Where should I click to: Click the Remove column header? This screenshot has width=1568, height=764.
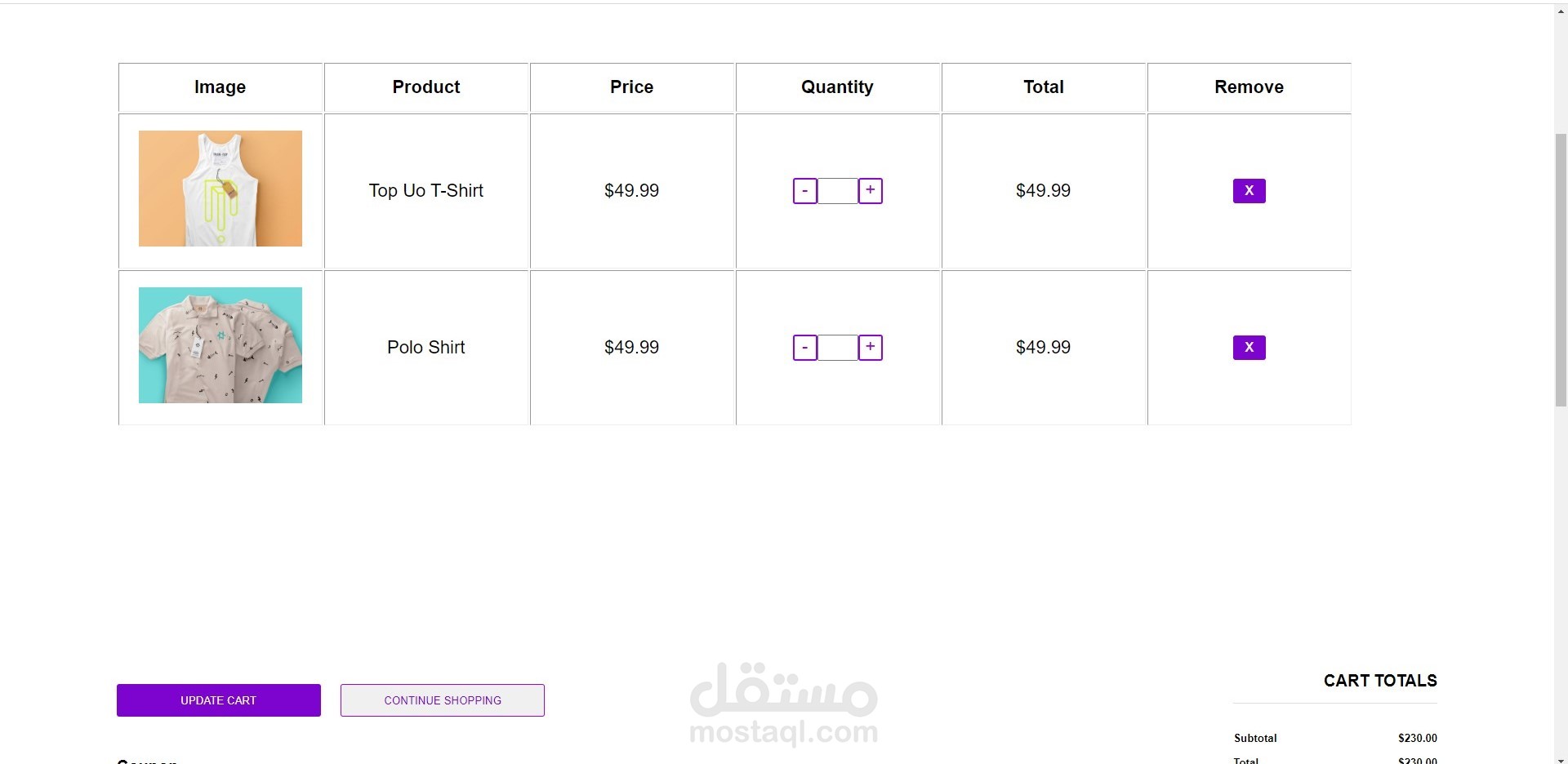pyautogui.click(x=1249, y=87)
